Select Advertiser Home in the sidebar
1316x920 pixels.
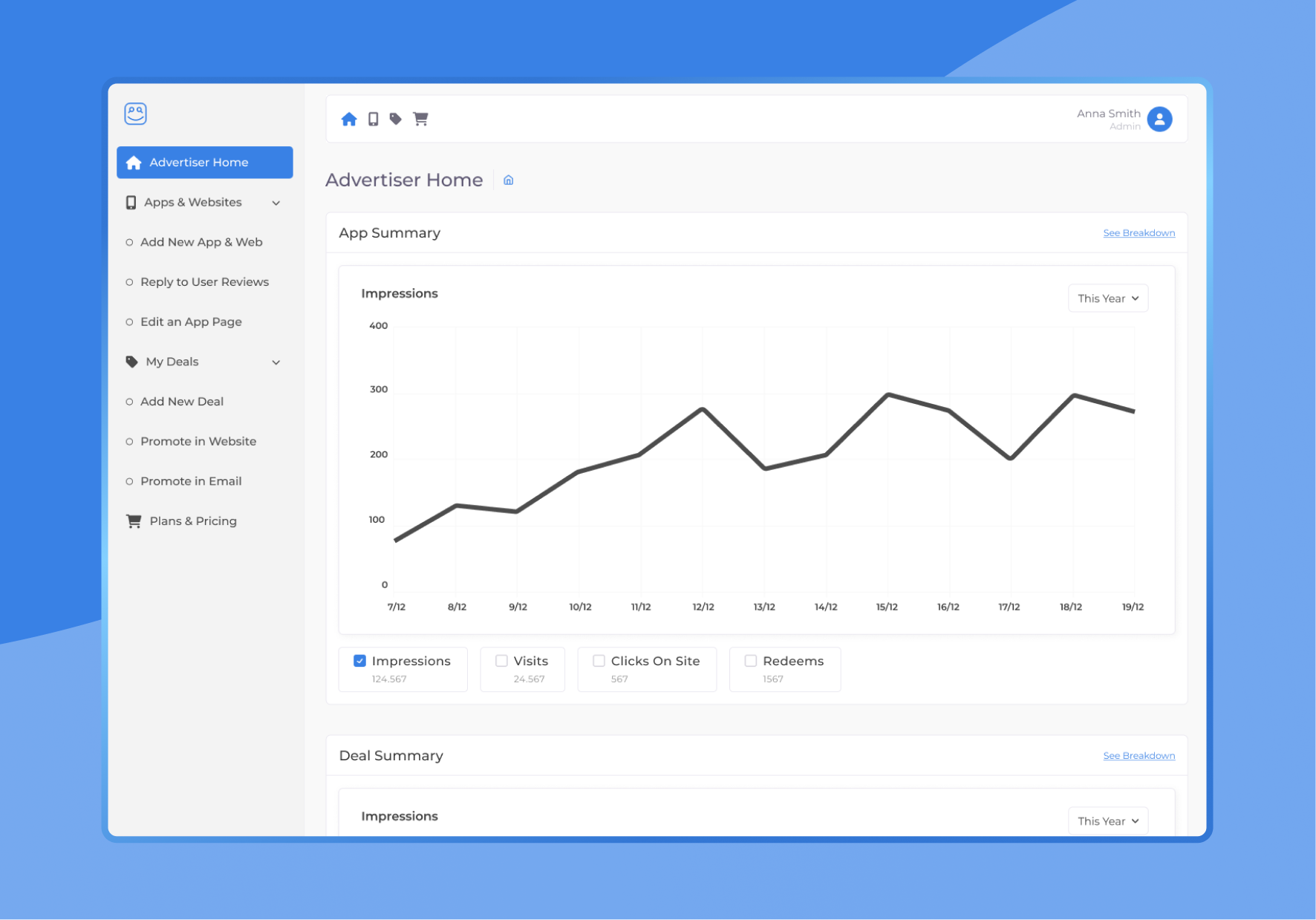click(198, 162)
